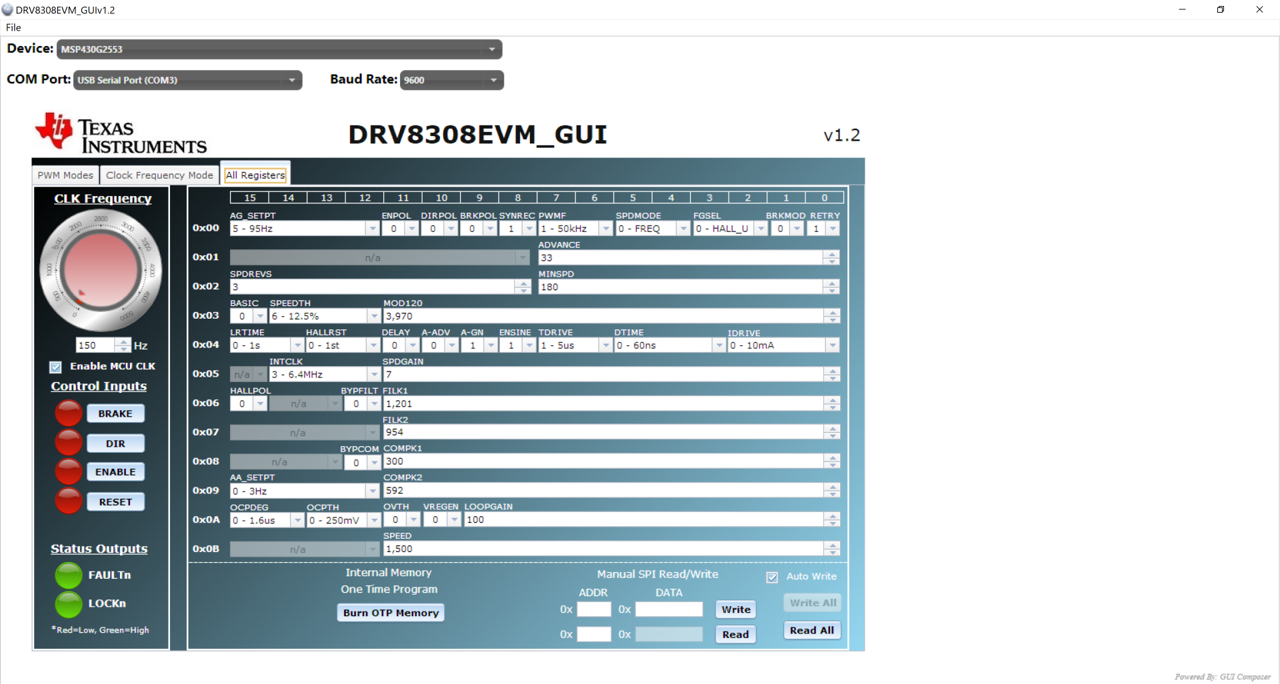Click the DIR button
The width and height of the screenshot is (1280, 684).
(115, 443)
